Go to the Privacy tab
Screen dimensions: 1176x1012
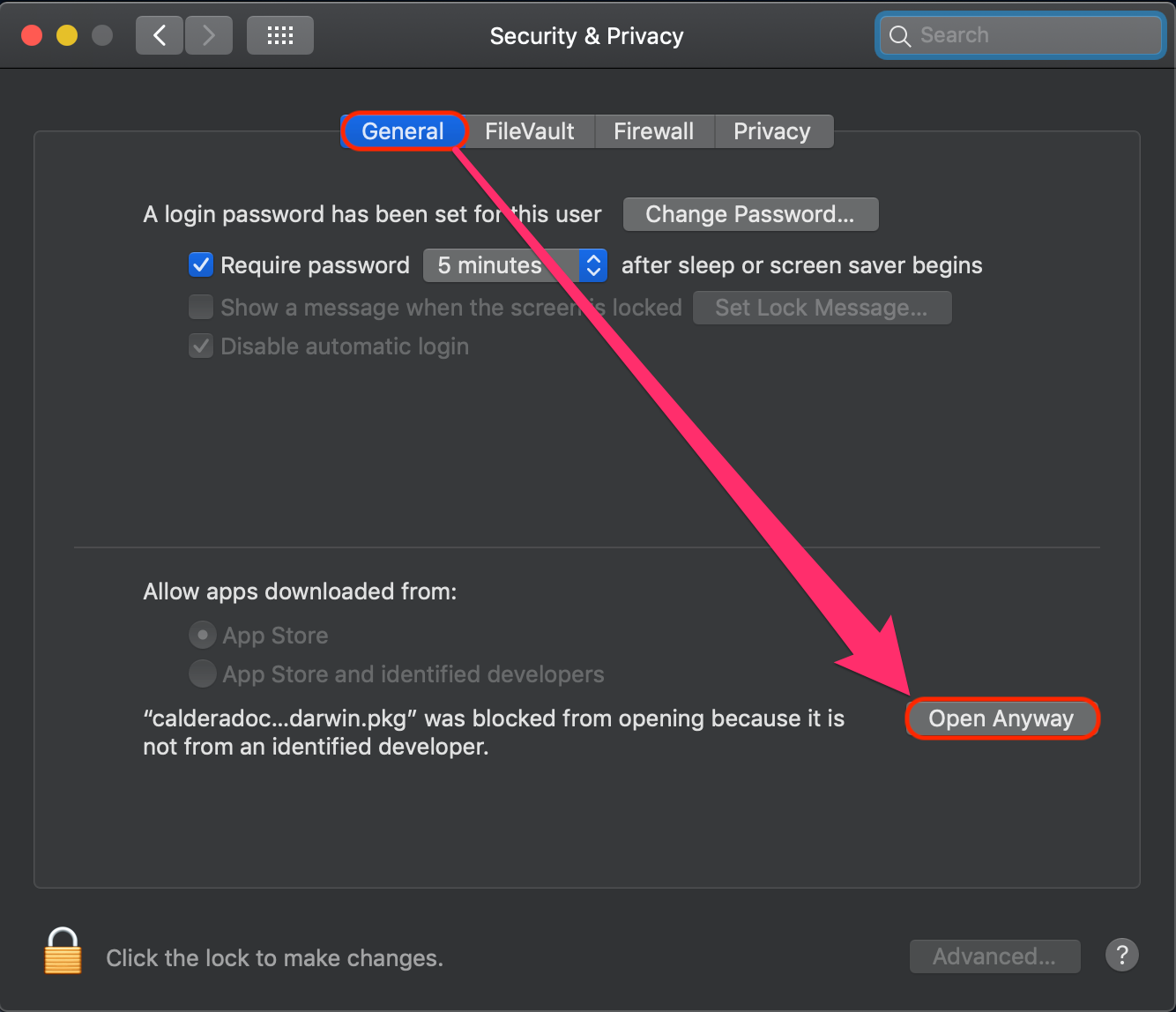click(771, 131)
